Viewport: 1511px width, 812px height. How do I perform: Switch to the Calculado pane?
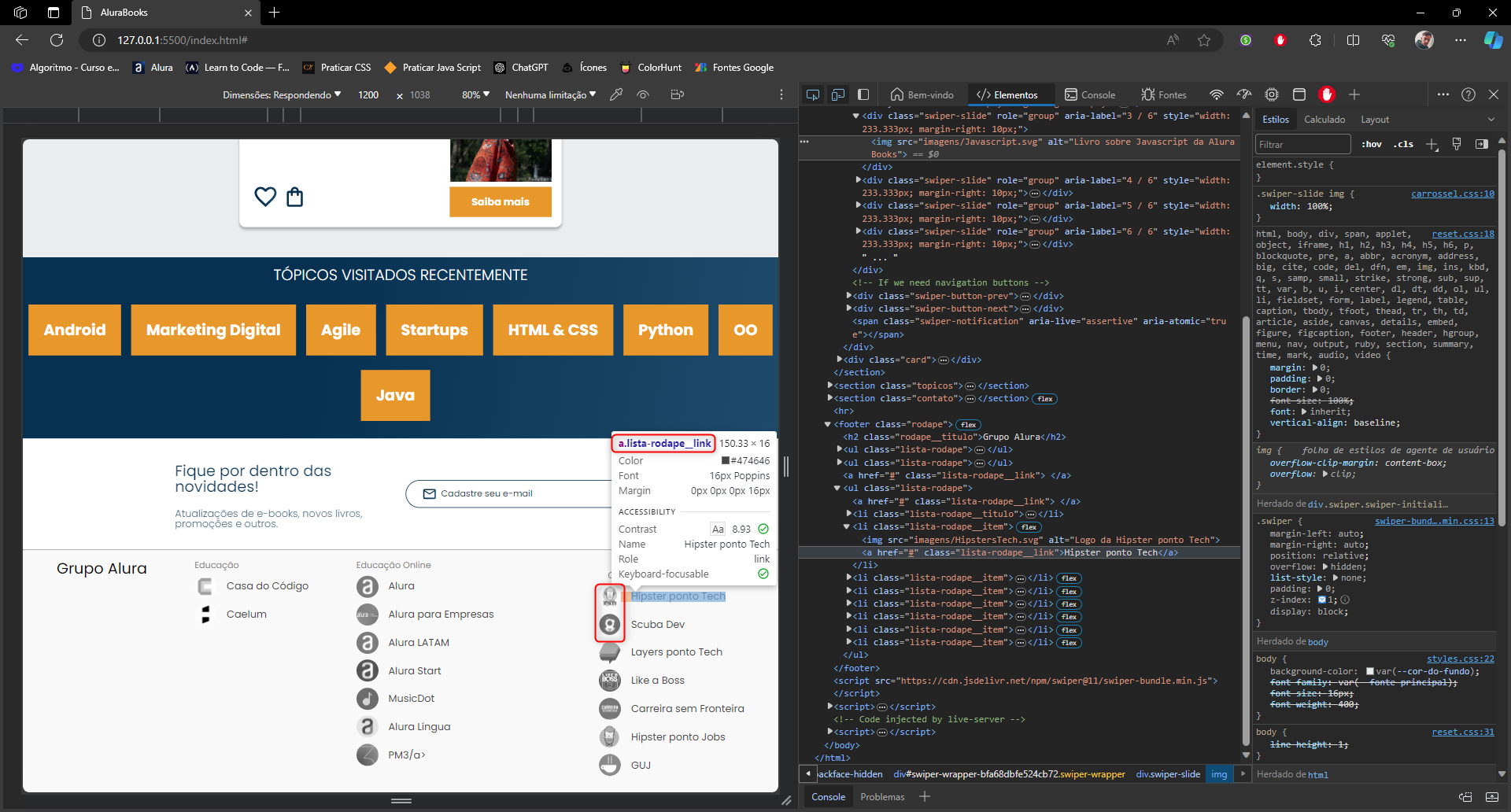[x=1324, y=120]
